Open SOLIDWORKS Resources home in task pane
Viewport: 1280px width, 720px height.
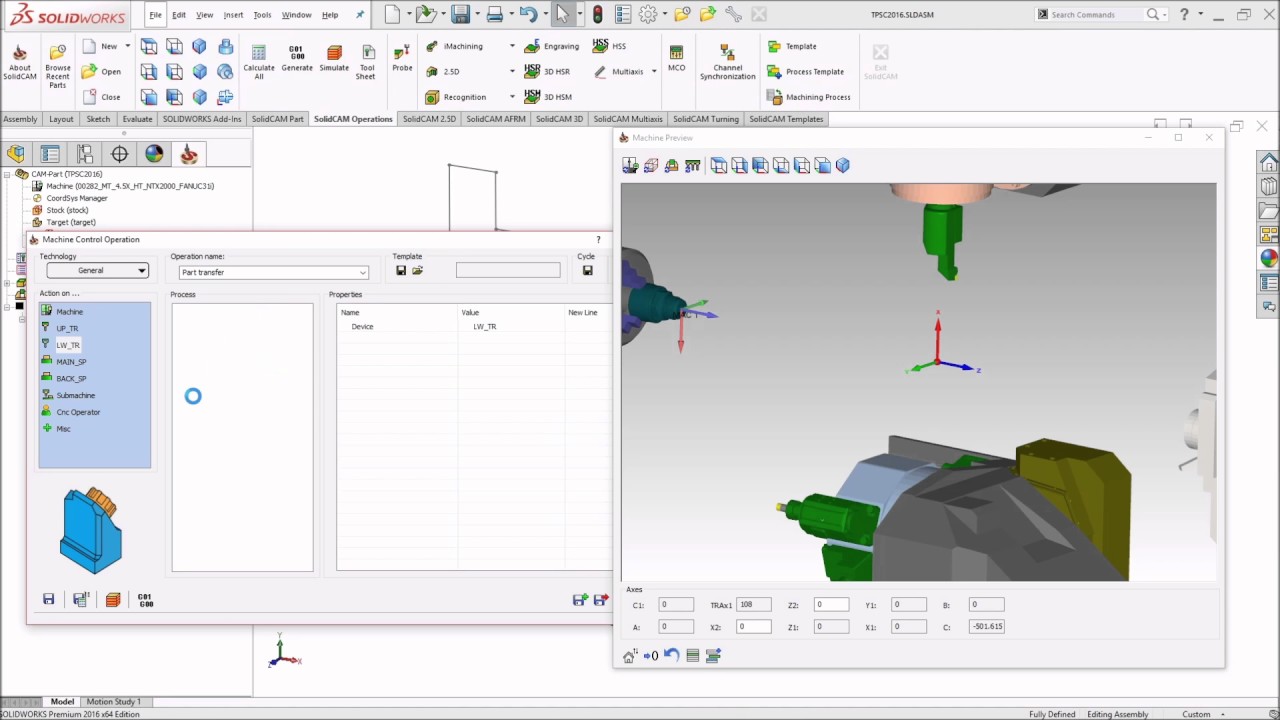pyautogui.click(x=1269, y=163)
